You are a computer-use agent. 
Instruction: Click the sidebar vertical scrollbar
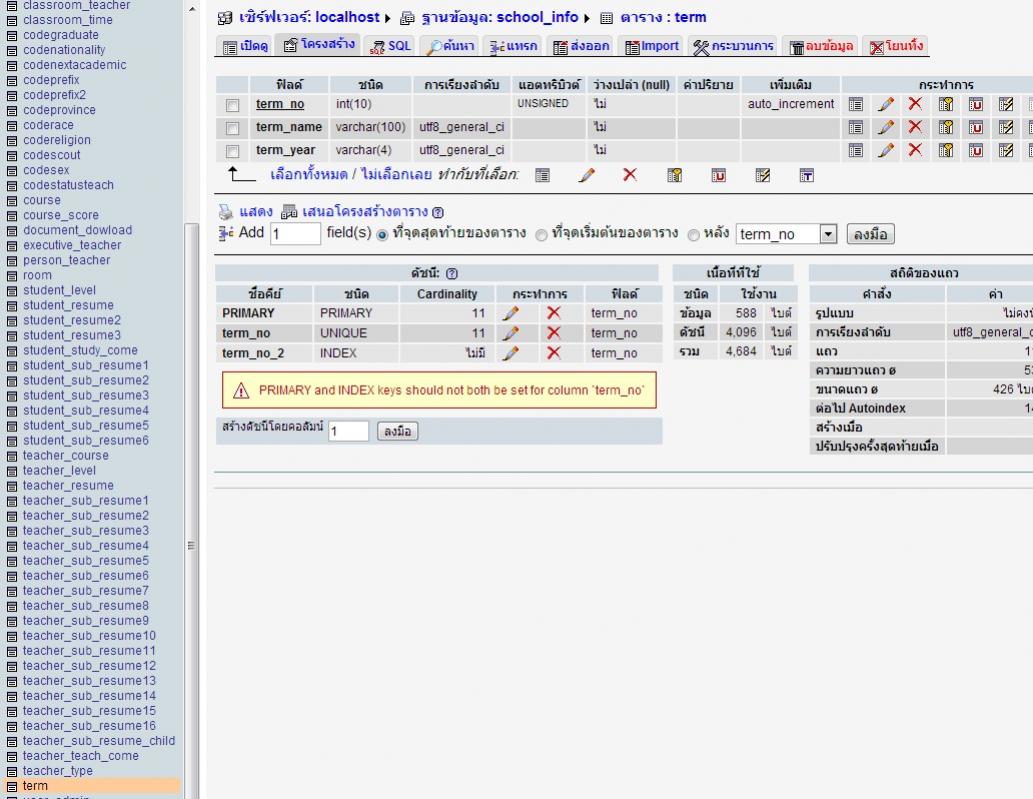click(191, 511)
